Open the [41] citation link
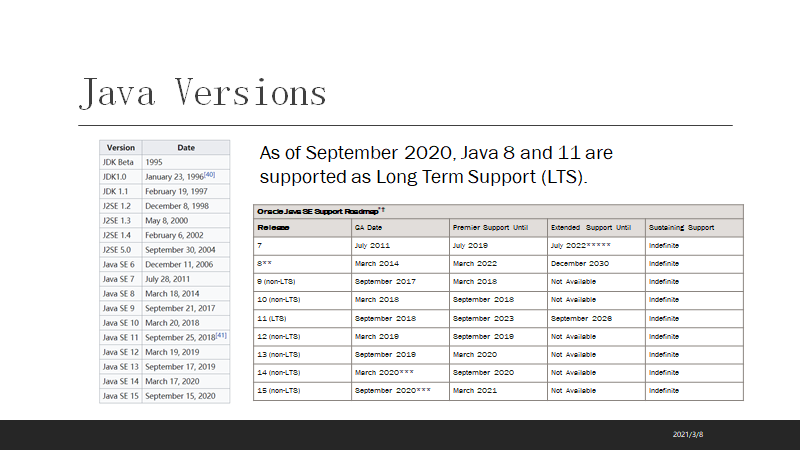Image resolution: width=800 pixels, height=450 pixels. pos(221,335)
